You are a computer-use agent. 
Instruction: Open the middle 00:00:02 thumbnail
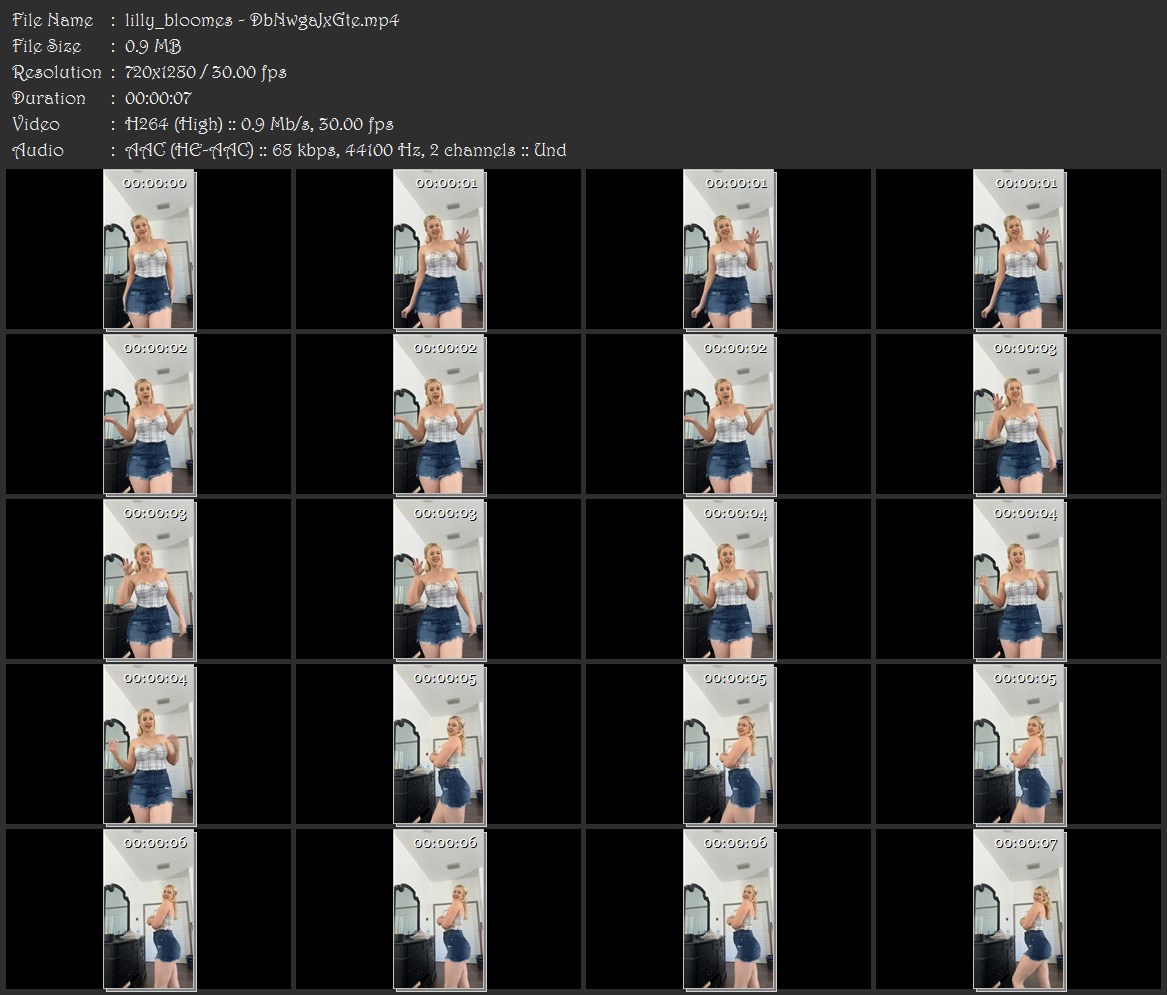439,415
